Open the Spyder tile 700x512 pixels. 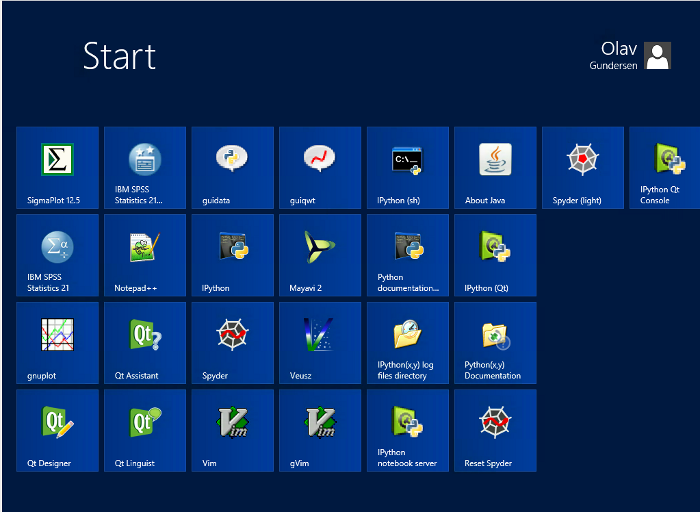click(x=233, y=343)
